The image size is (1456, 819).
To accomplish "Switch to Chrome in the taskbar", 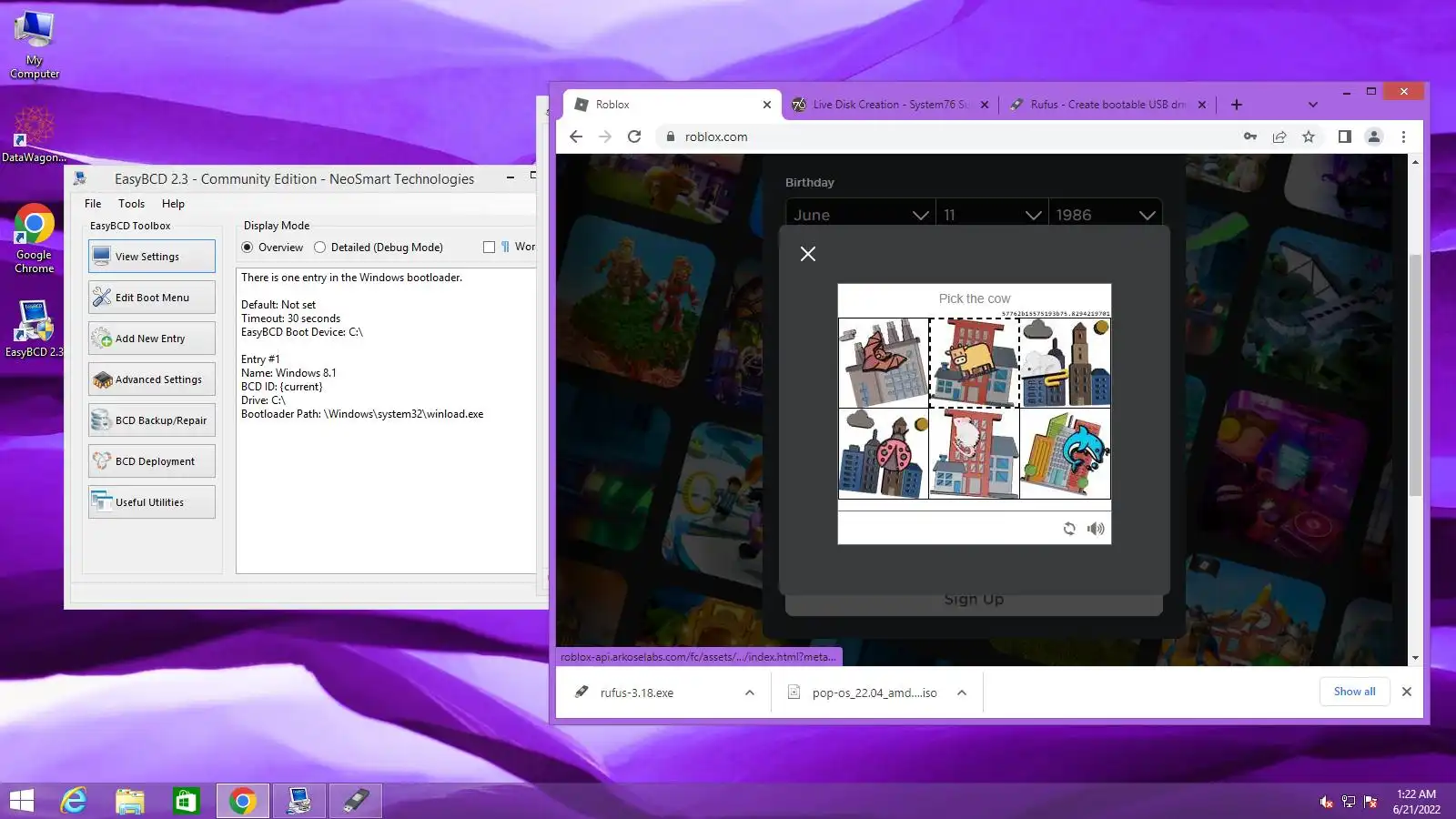I will point(242,801).
